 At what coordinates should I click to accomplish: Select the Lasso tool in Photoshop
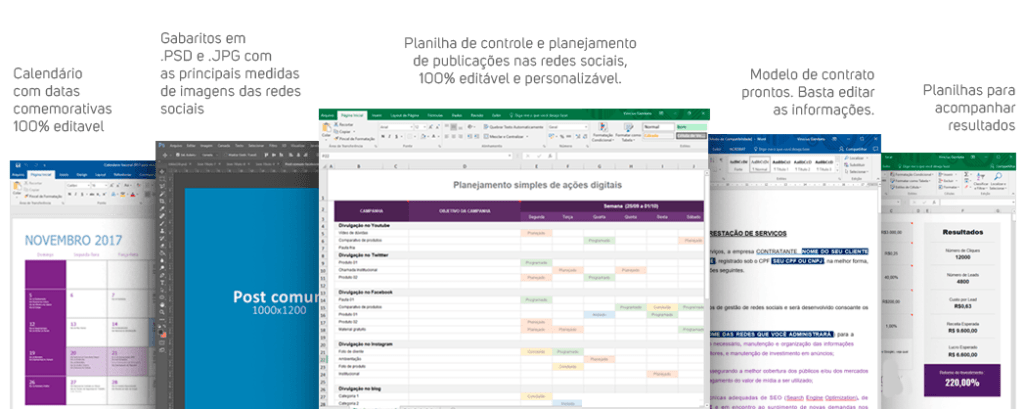(162, 186)
